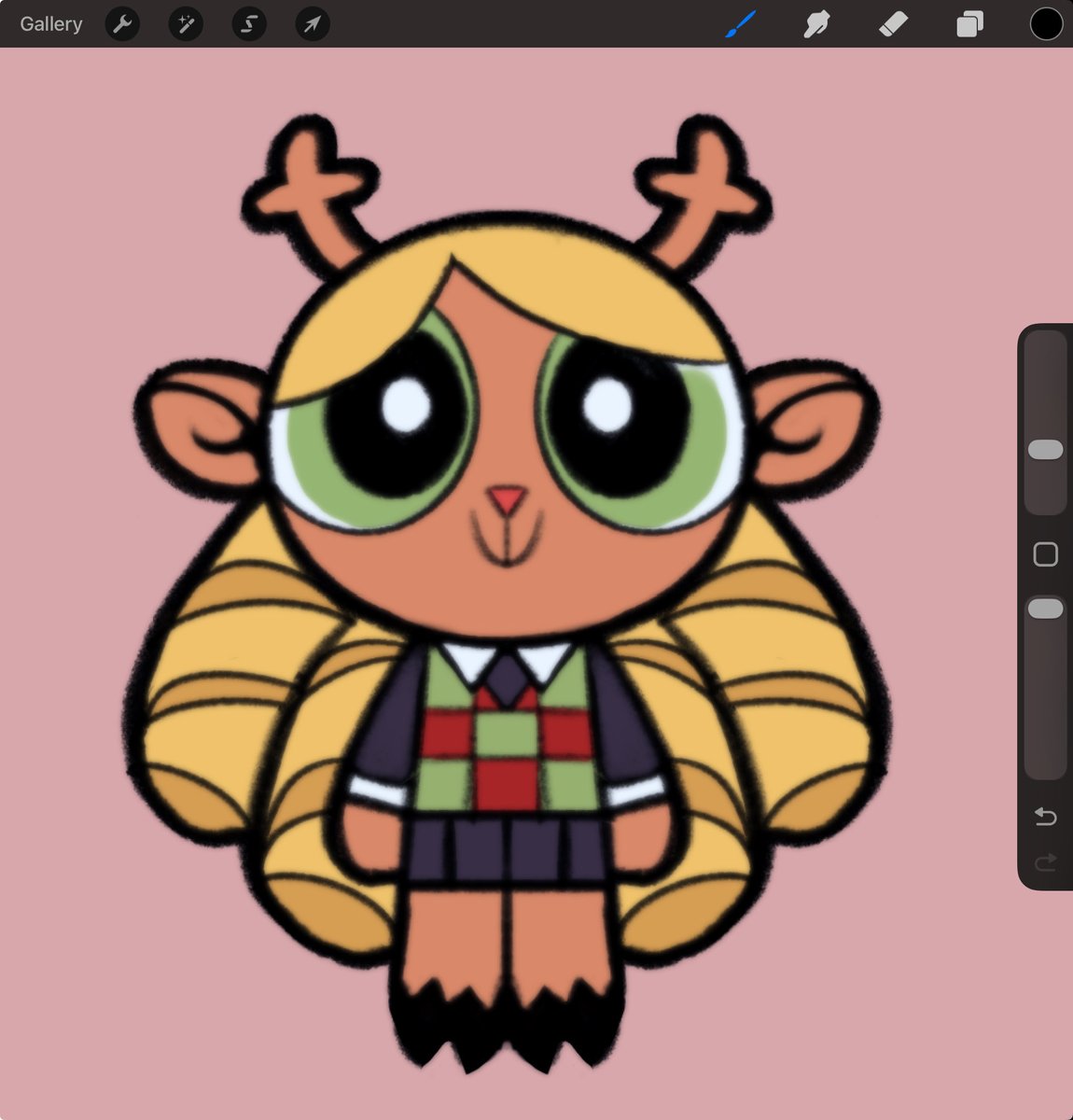This screenshot has height=1120, width=1073.
Task: Open the Adjustments magic wand menu
Action: 186,24
